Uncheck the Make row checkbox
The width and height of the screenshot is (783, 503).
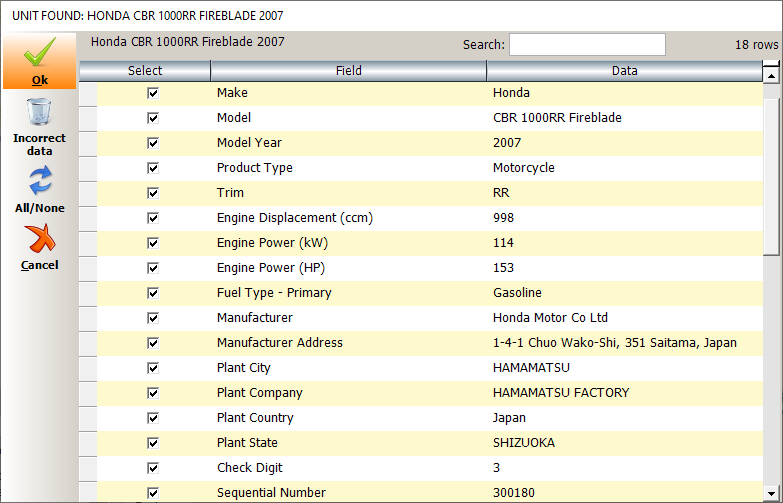coord(153,93)
